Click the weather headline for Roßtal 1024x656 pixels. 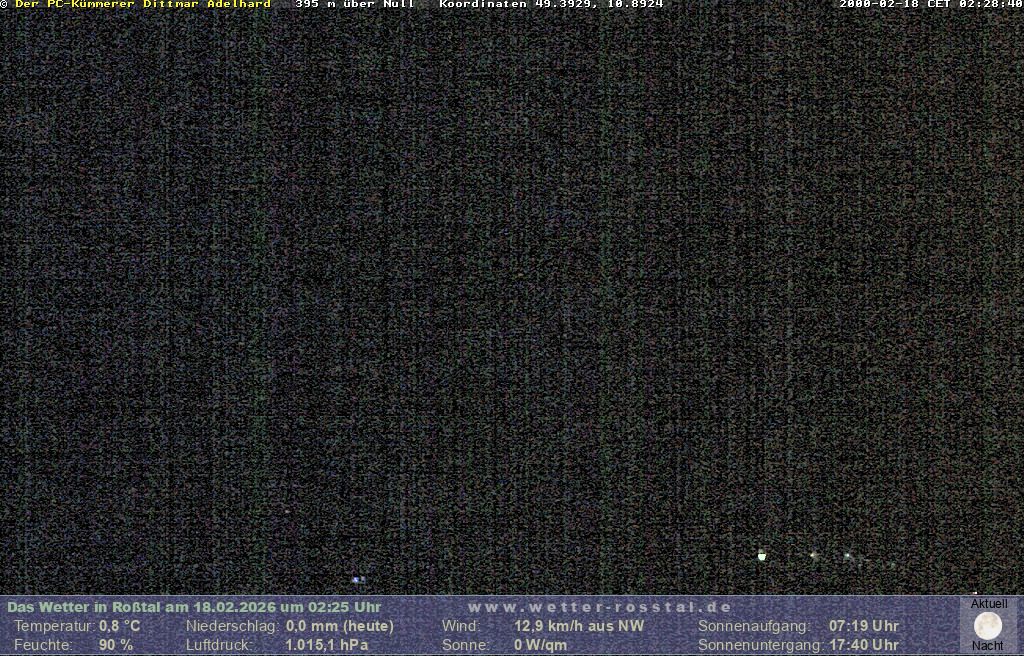pos(194,607)
